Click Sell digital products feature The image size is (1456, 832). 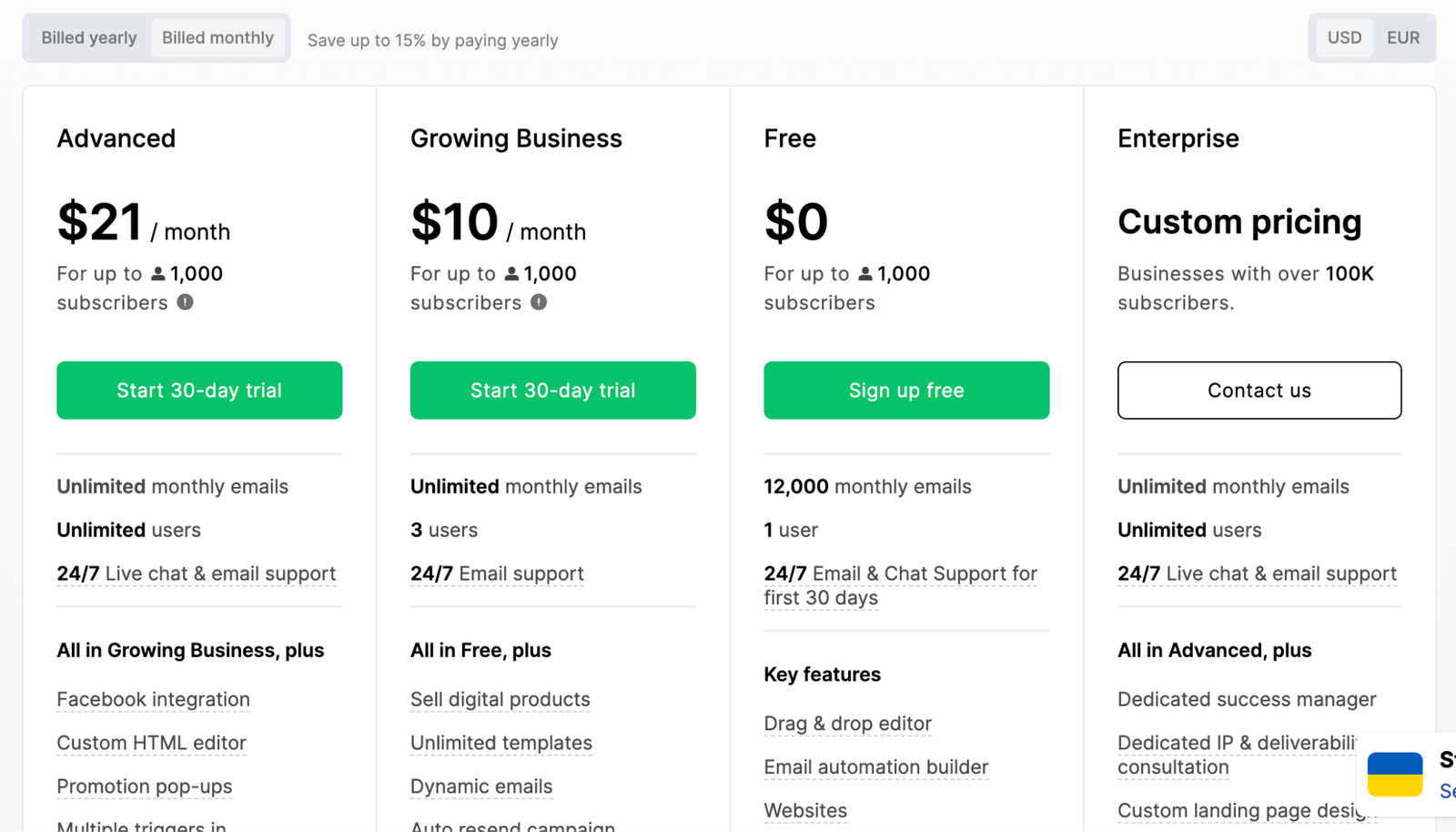click(x=500, y=699)
